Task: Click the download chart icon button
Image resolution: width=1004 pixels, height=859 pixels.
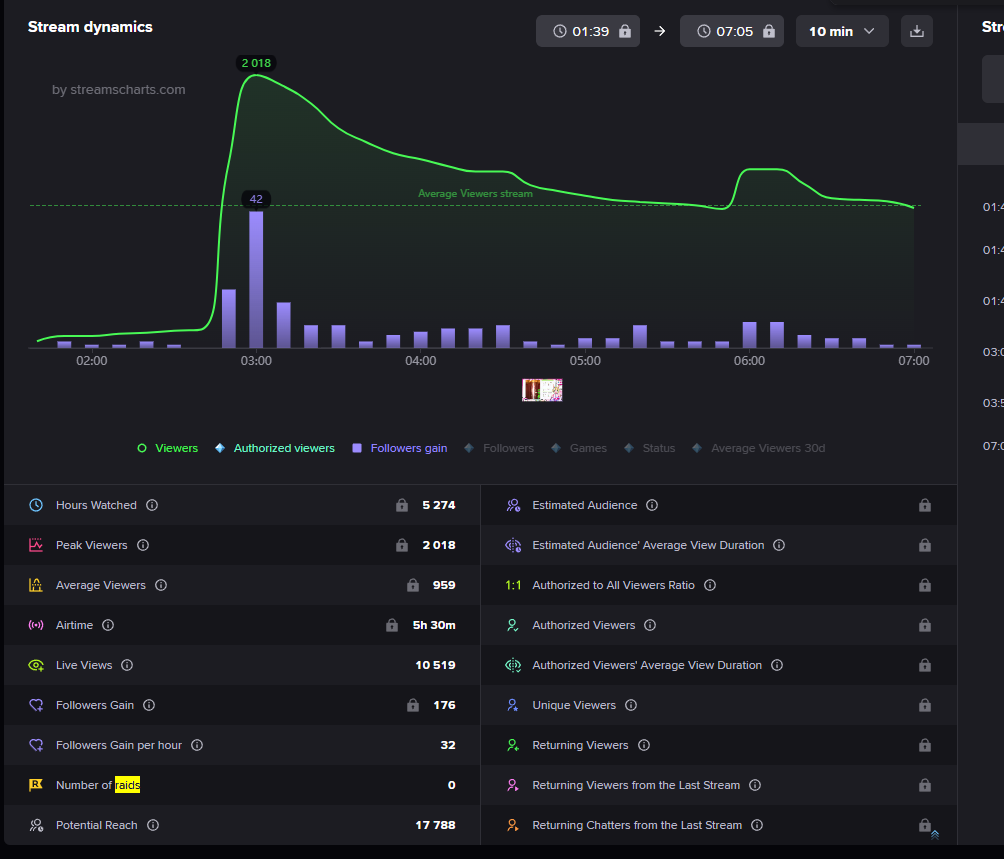Action: click(916, 31)
